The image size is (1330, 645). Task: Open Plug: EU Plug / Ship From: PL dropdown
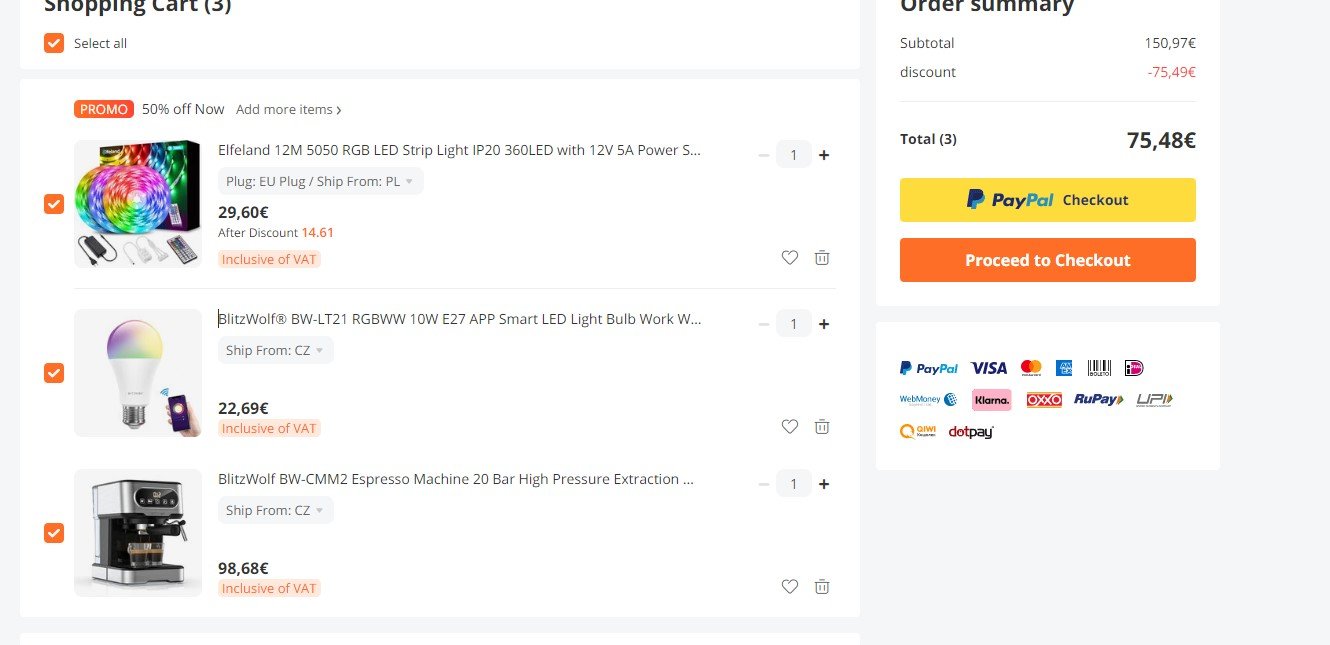[x=321, y=181]
